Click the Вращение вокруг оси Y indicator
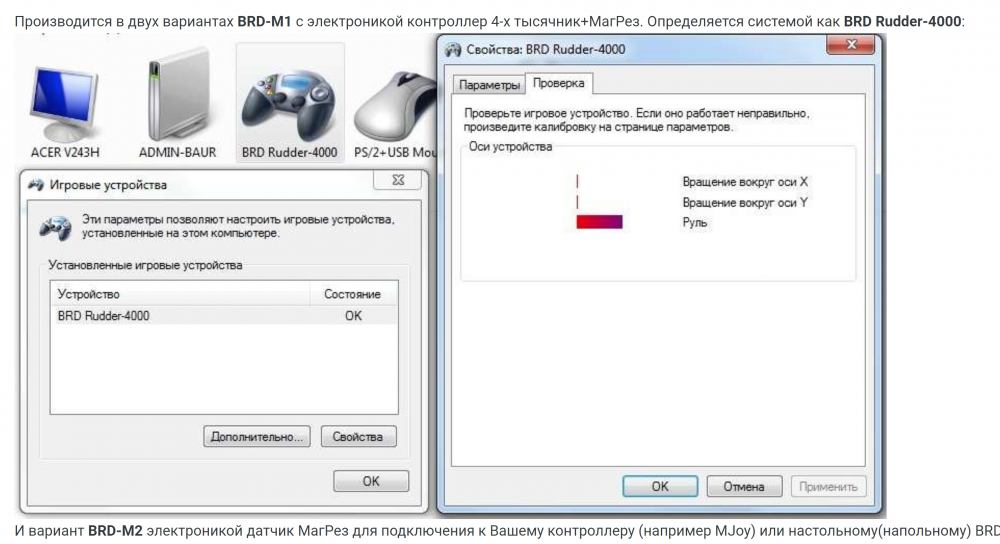This screenshot has width=1000, height=544. click(x=577, y=202)
